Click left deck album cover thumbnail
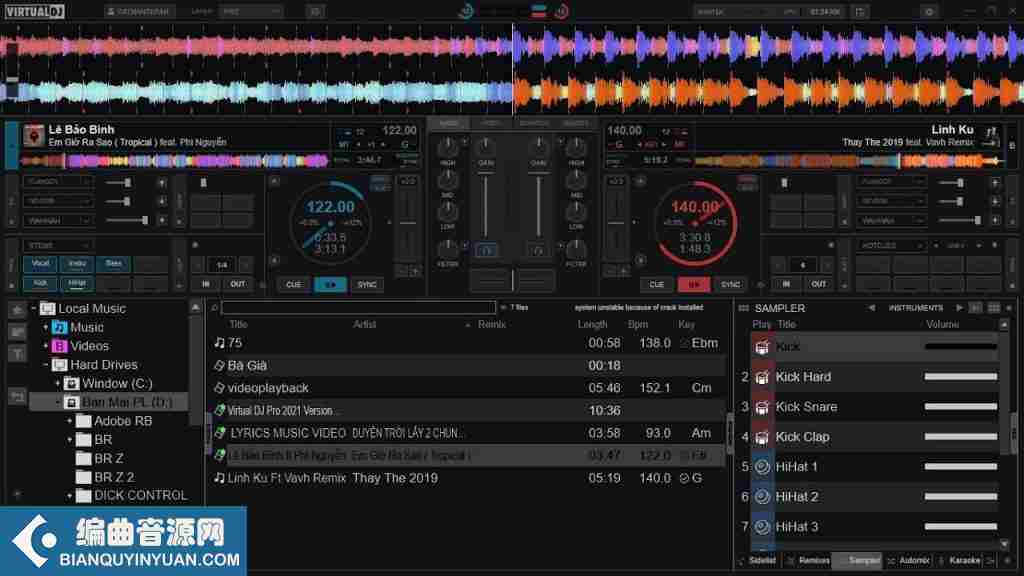The height and width of the screenshot is (576, 1024). click(33, 135)
